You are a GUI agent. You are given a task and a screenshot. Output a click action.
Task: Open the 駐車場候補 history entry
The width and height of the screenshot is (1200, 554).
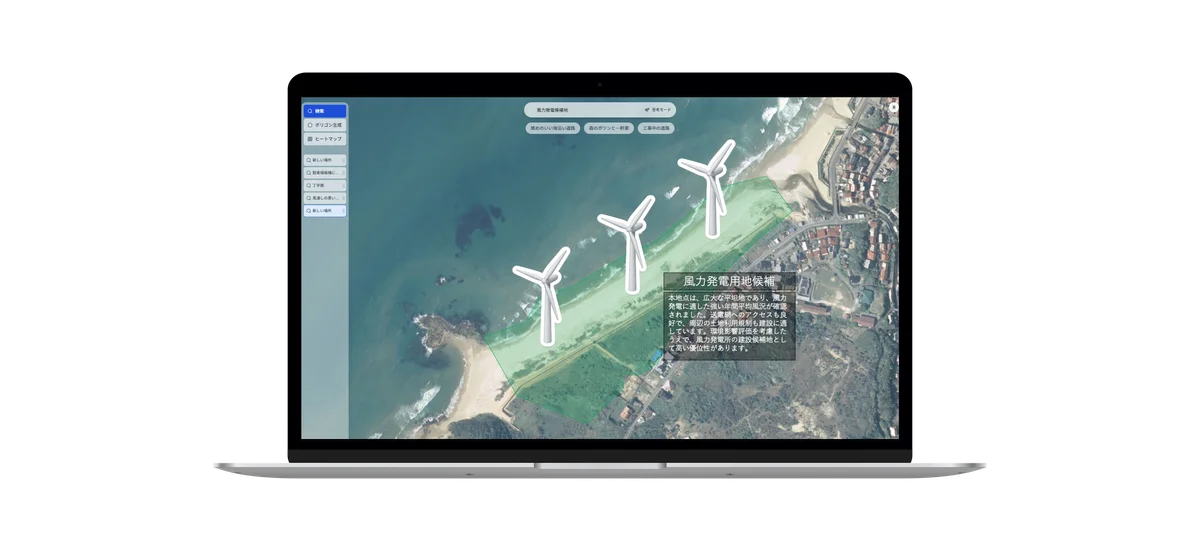pos(326,173)
